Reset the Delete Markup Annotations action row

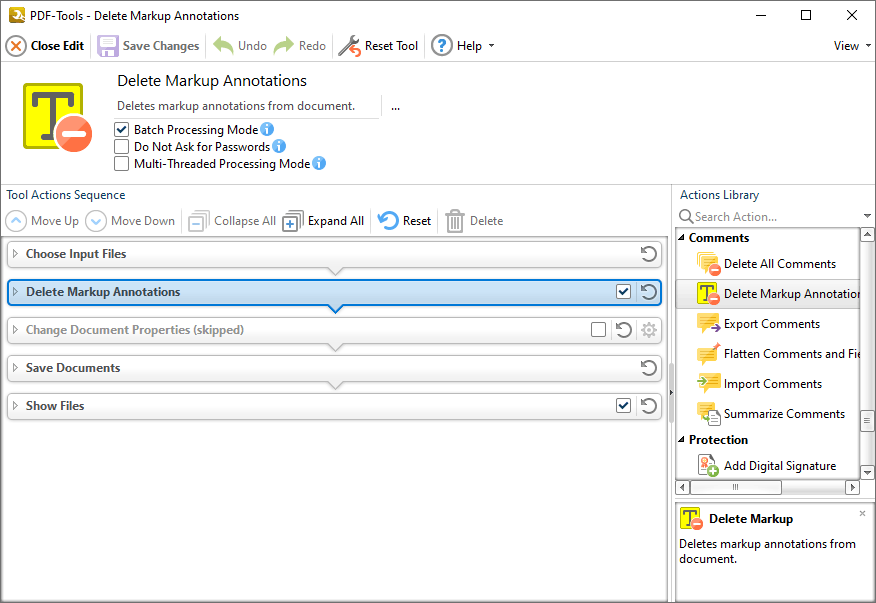coord(648,292)
